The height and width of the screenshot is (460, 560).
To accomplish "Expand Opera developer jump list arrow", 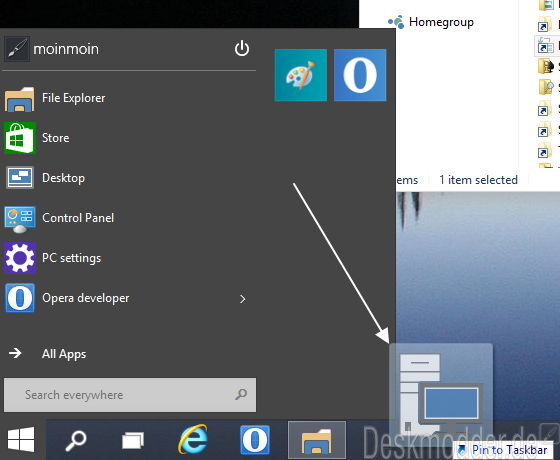I will pos(243,299).
